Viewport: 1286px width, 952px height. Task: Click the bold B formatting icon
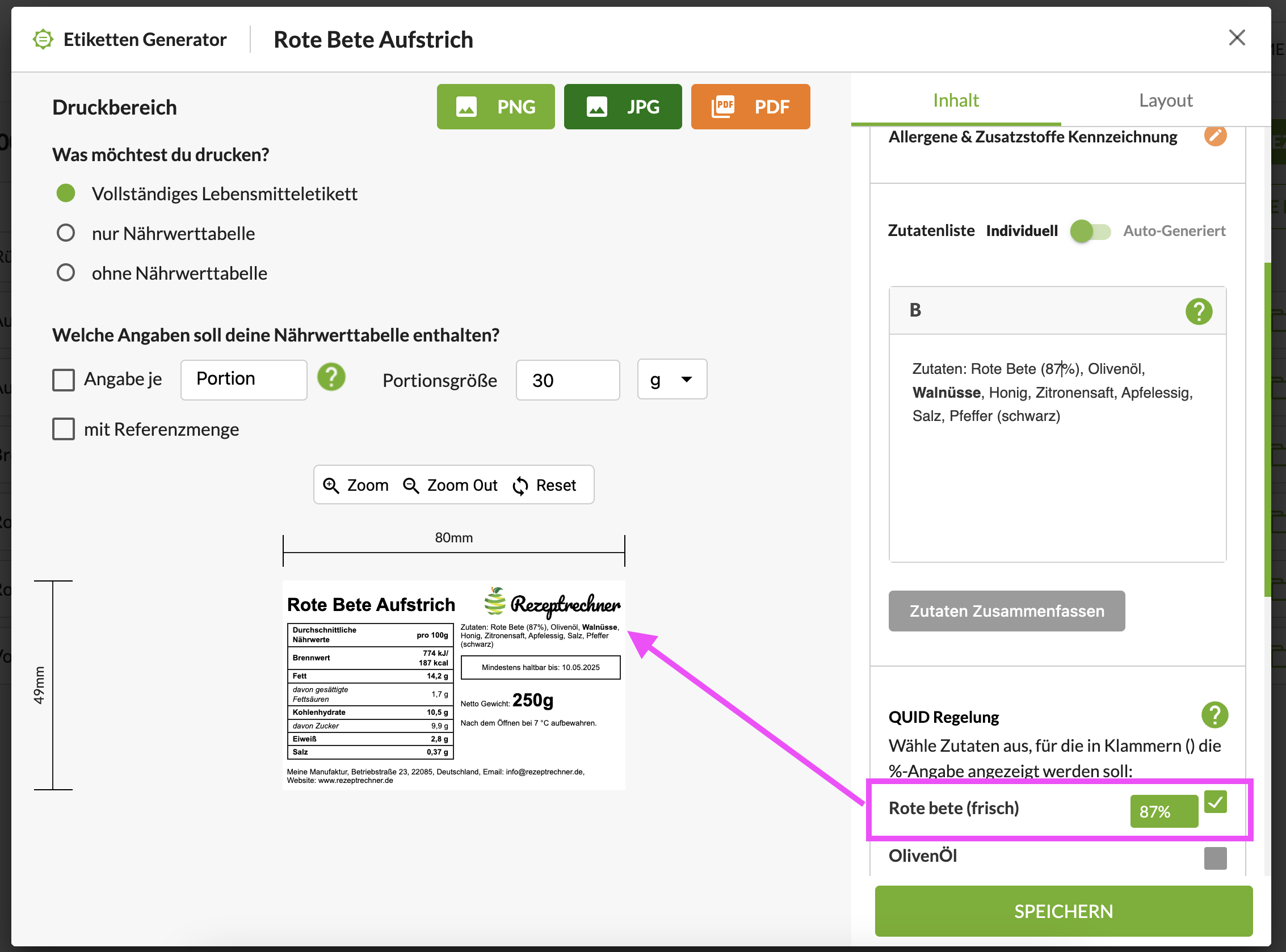(x=915, y=310)
